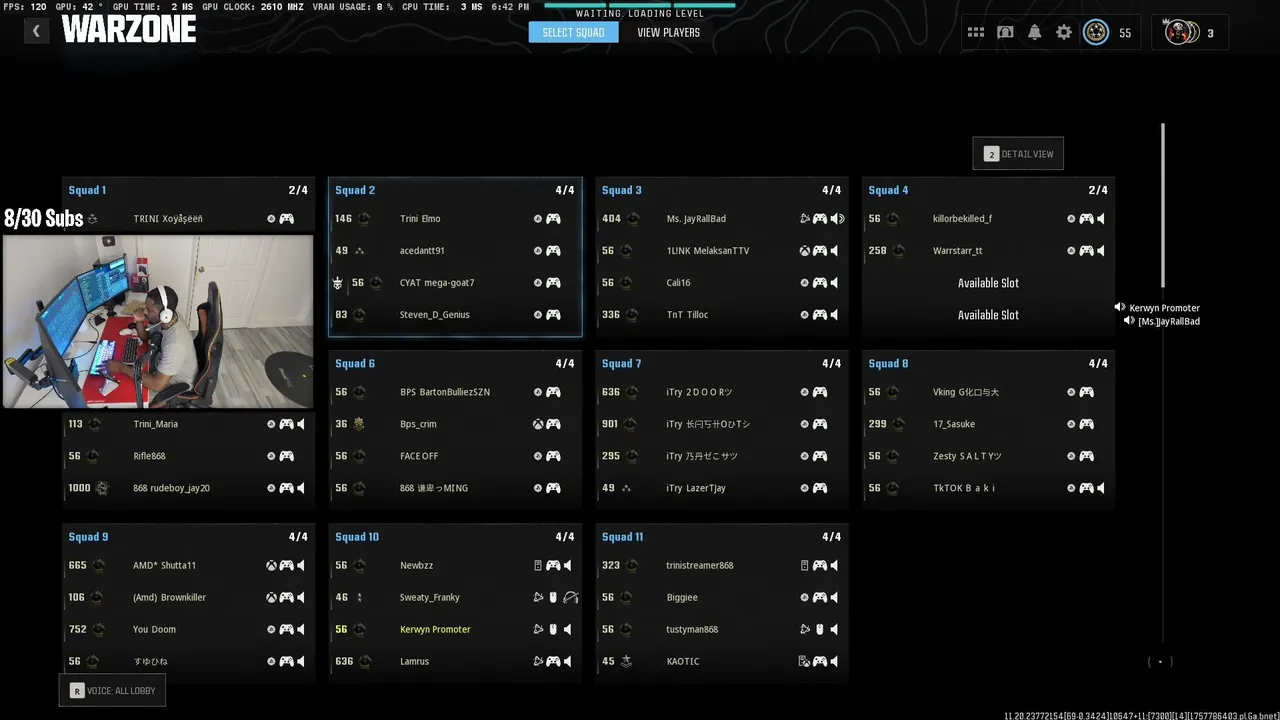This screenshot has width=1280, height=720.
Task: Click the squad list vertical scrollbar
Action: click(x=1163, y=205)
